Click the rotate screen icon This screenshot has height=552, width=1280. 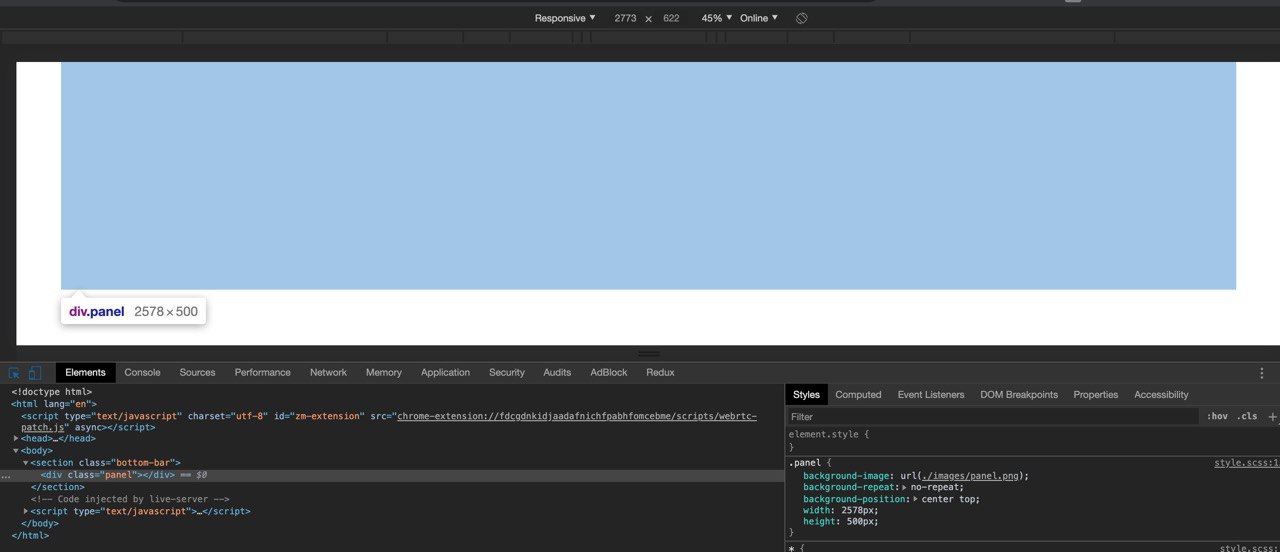pos(801,18)
